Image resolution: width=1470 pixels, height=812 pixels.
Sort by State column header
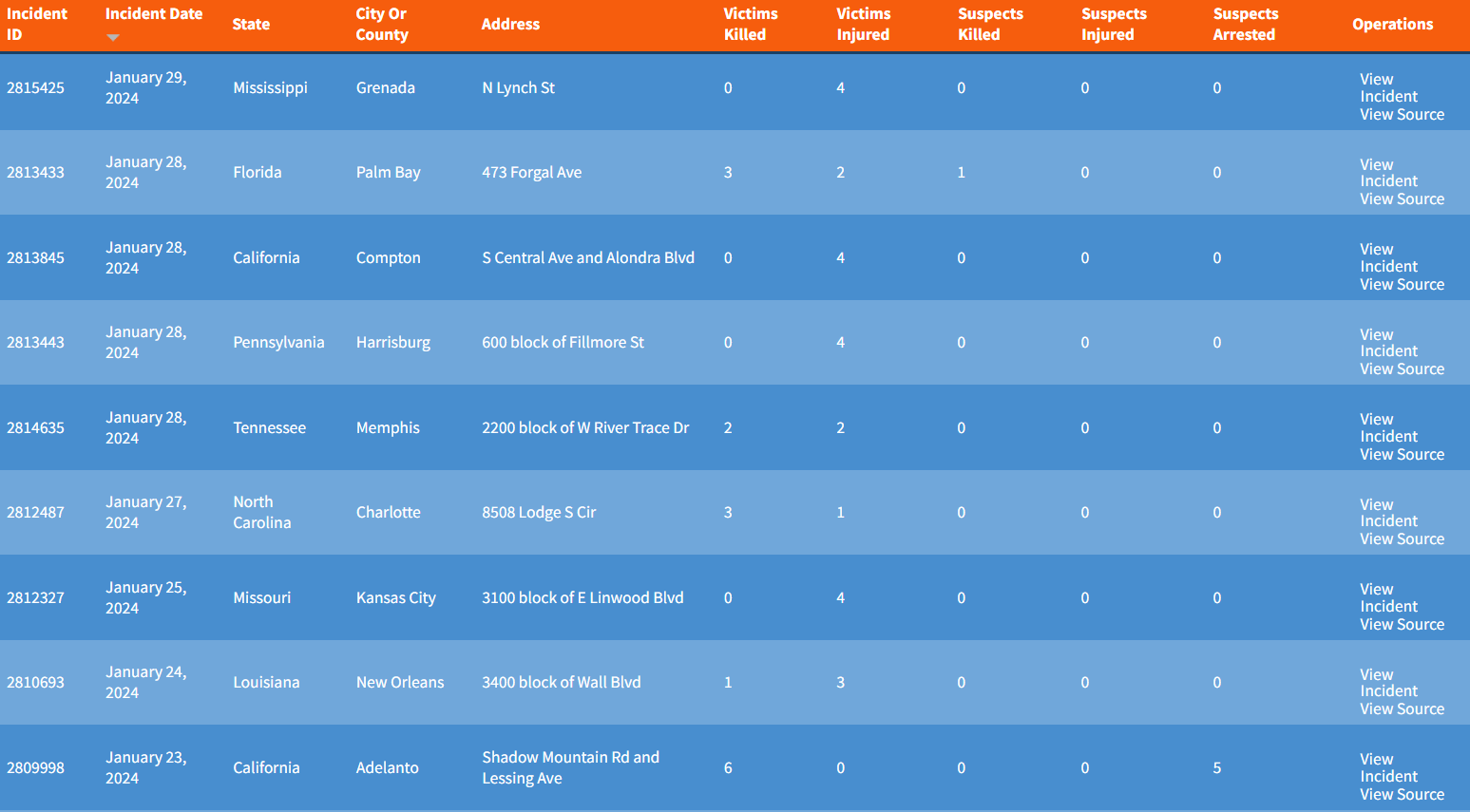251,24
